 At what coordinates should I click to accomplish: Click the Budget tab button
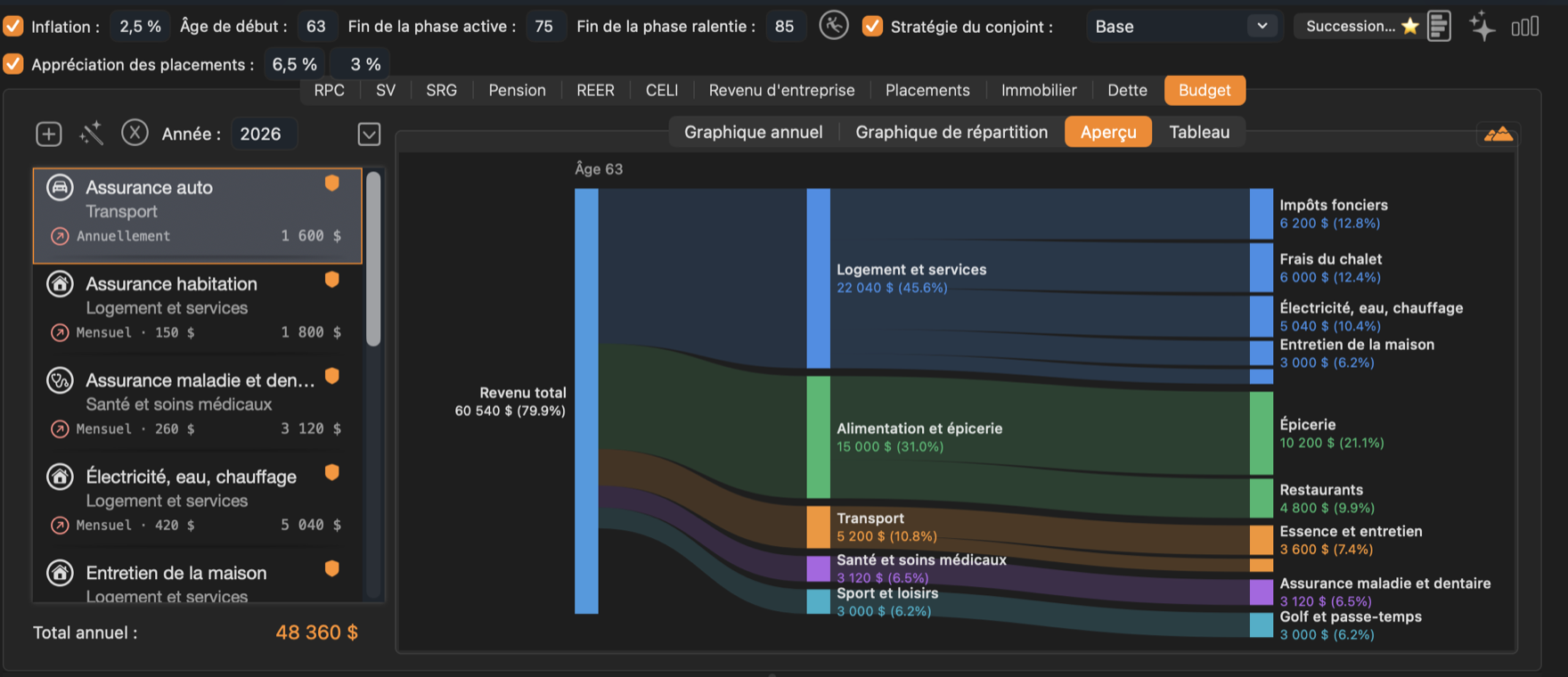[x=1205, y=90]
